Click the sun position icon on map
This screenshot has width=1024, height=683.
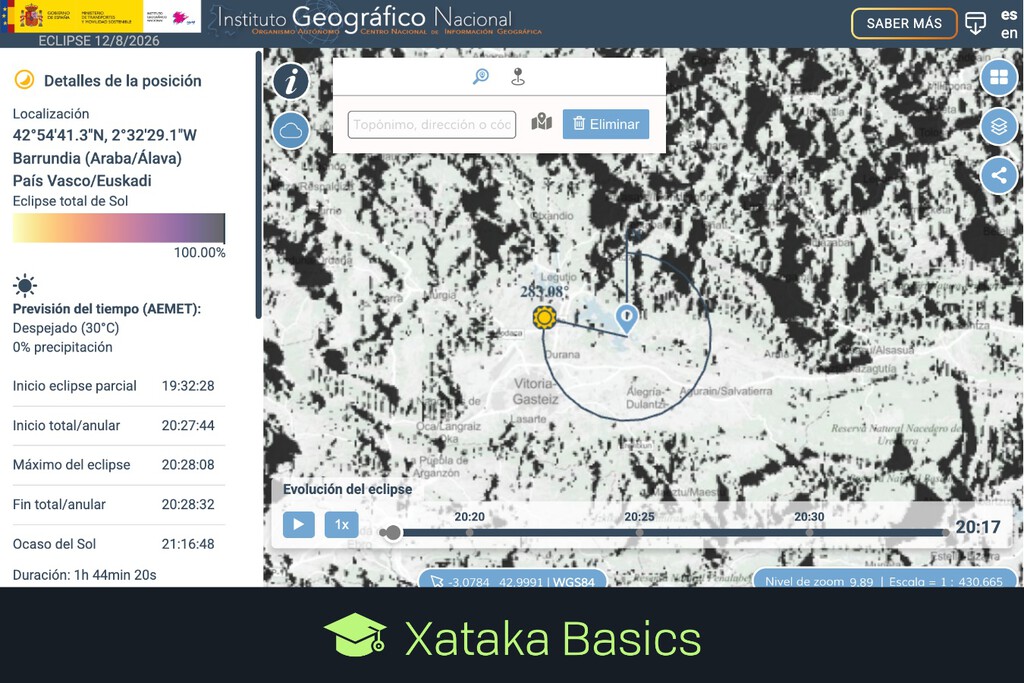click(544, 317)
